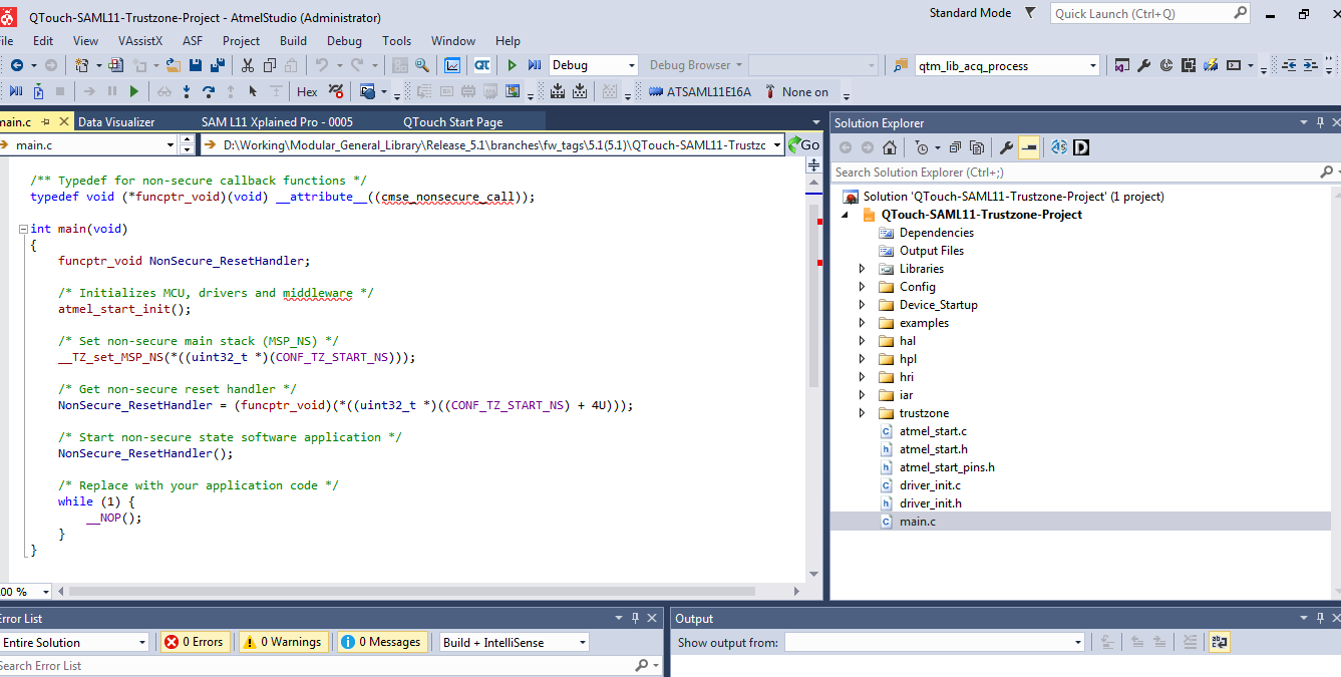Screen dimensions: 1341x677
Task: Click the ATSAML11E16A device chip icon
Action: tap(656, 92)
